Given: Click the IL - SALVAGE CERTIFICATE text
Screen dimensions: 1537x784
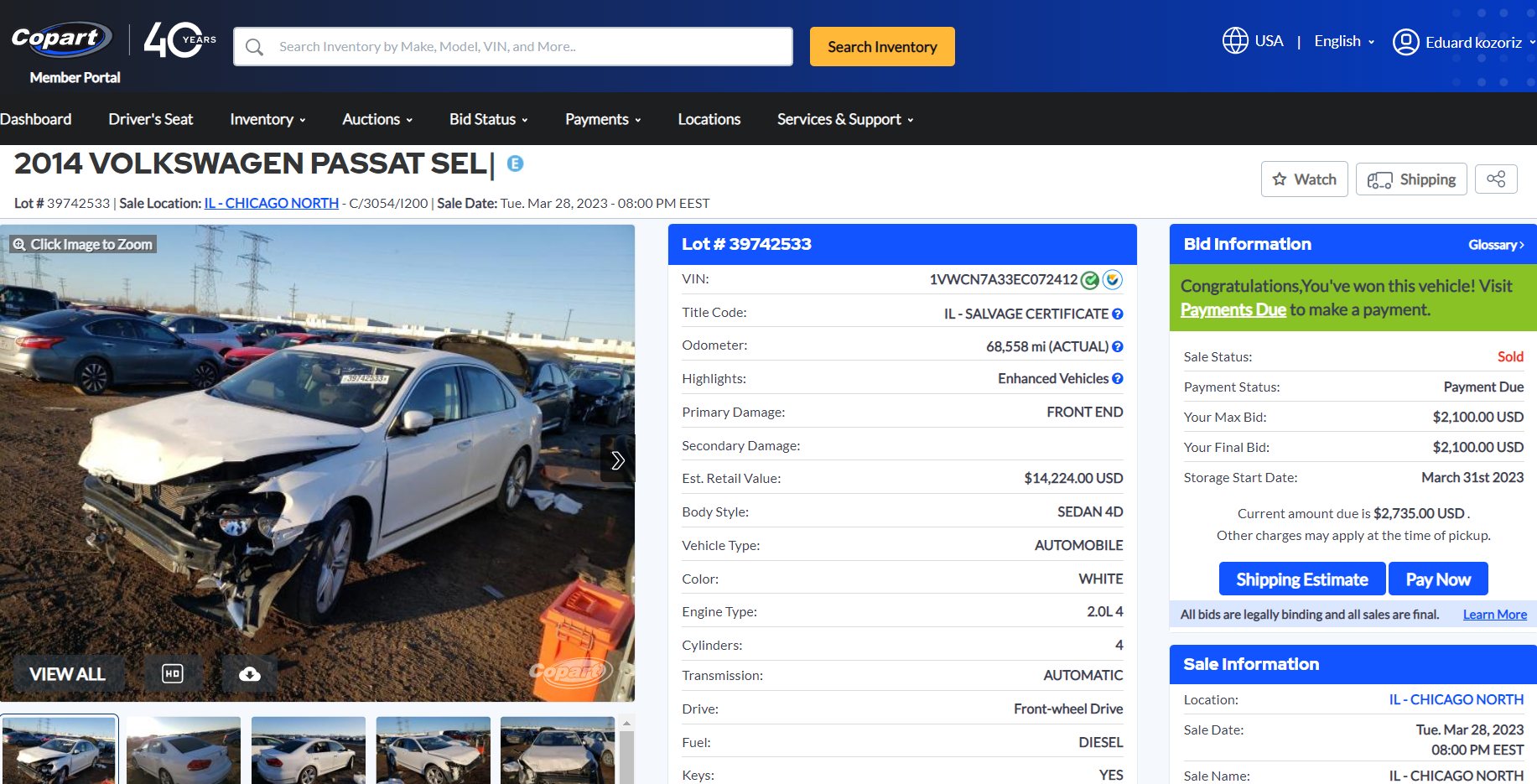Looking at the screenshot, I should [x=1026, y=314].
